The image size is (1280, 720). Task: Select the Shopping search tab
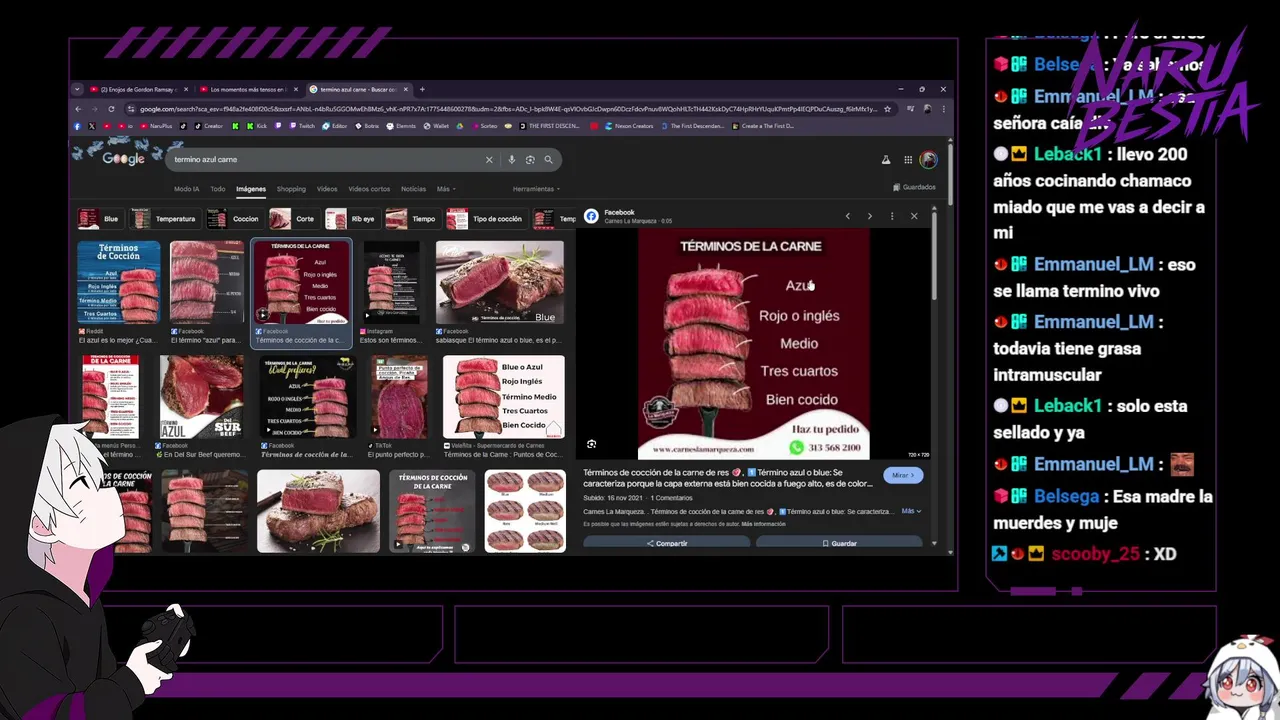click(291, 189)
